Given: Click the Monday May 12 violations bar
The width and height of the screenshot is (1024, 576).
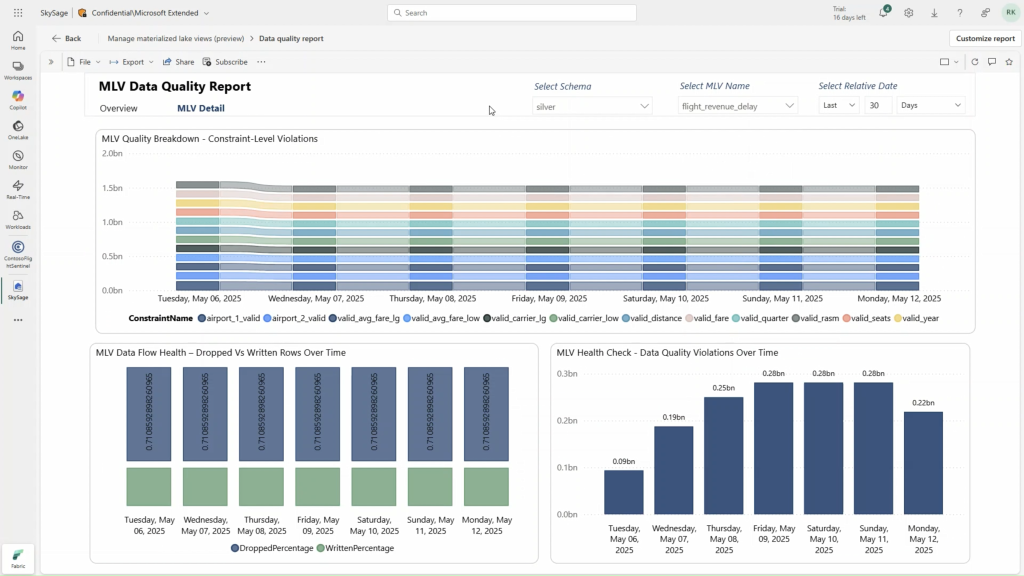Looking at the screenshot, I should pyautogui.click(x=923, y=463).
